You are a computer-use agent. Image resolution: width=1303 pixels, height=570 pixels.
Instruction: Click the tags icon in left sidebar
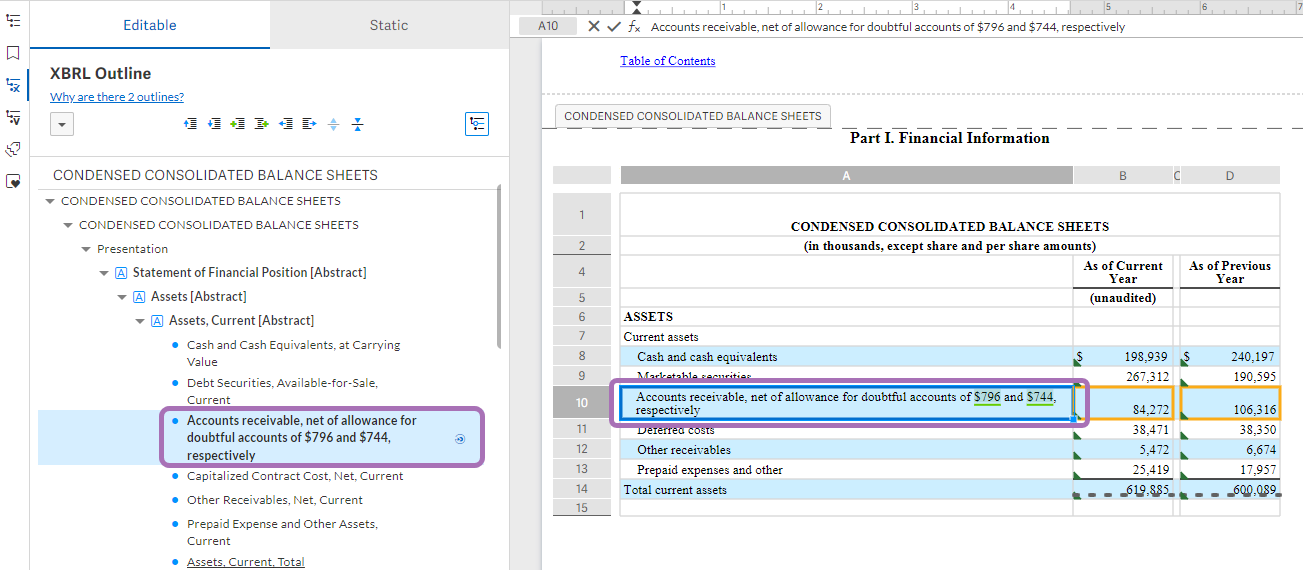coord(13,149)
